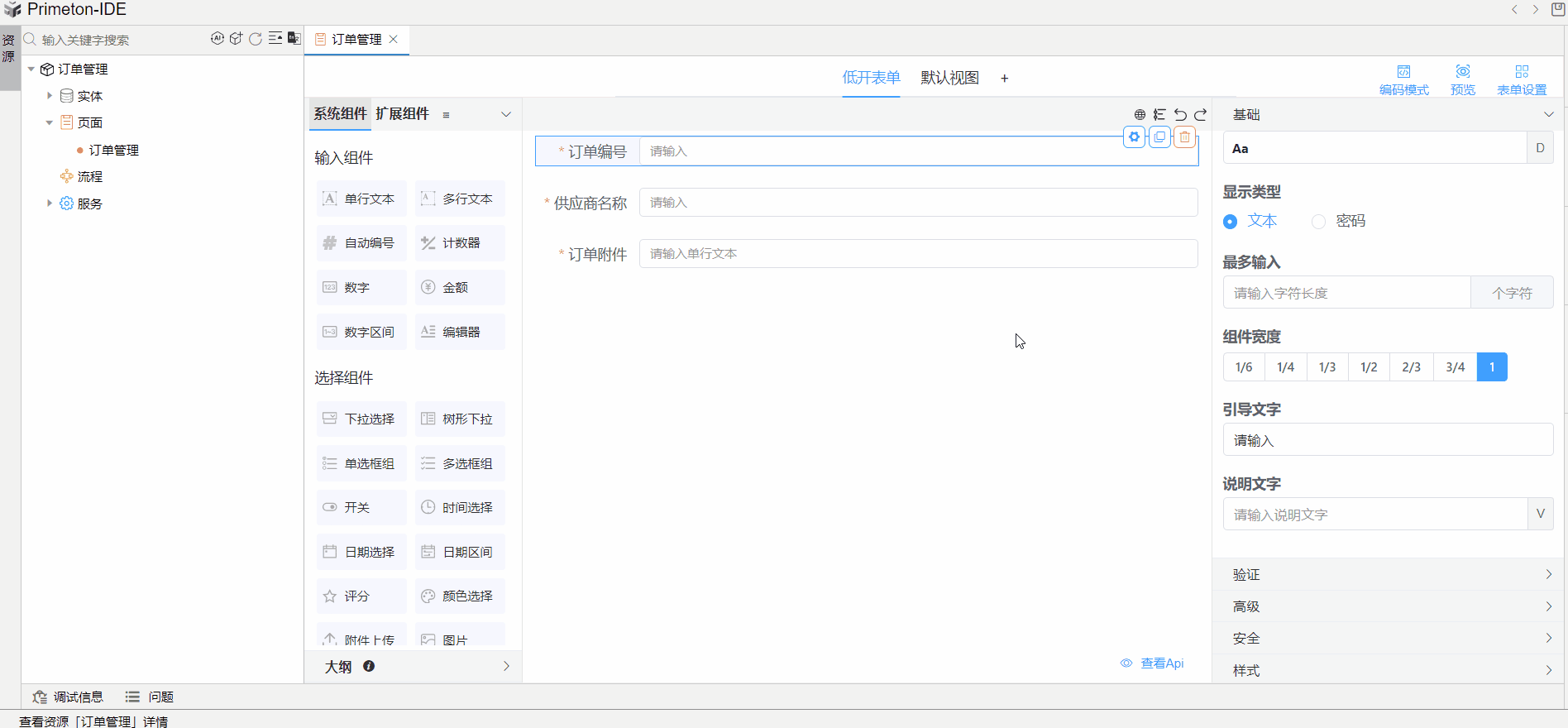Click the copy icon on 订单编号 field

(1159, 137)
